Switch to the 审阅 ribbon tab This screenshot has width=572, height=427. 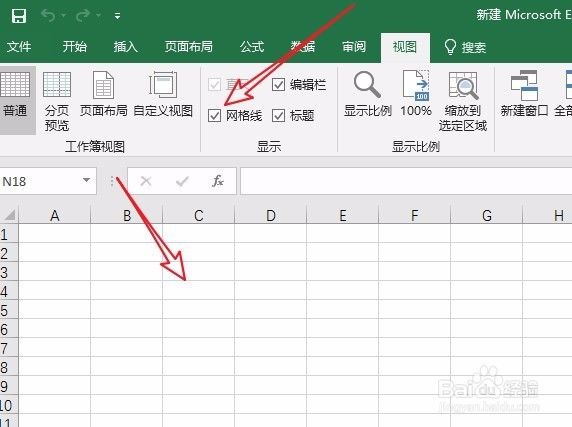click(354, 47)
